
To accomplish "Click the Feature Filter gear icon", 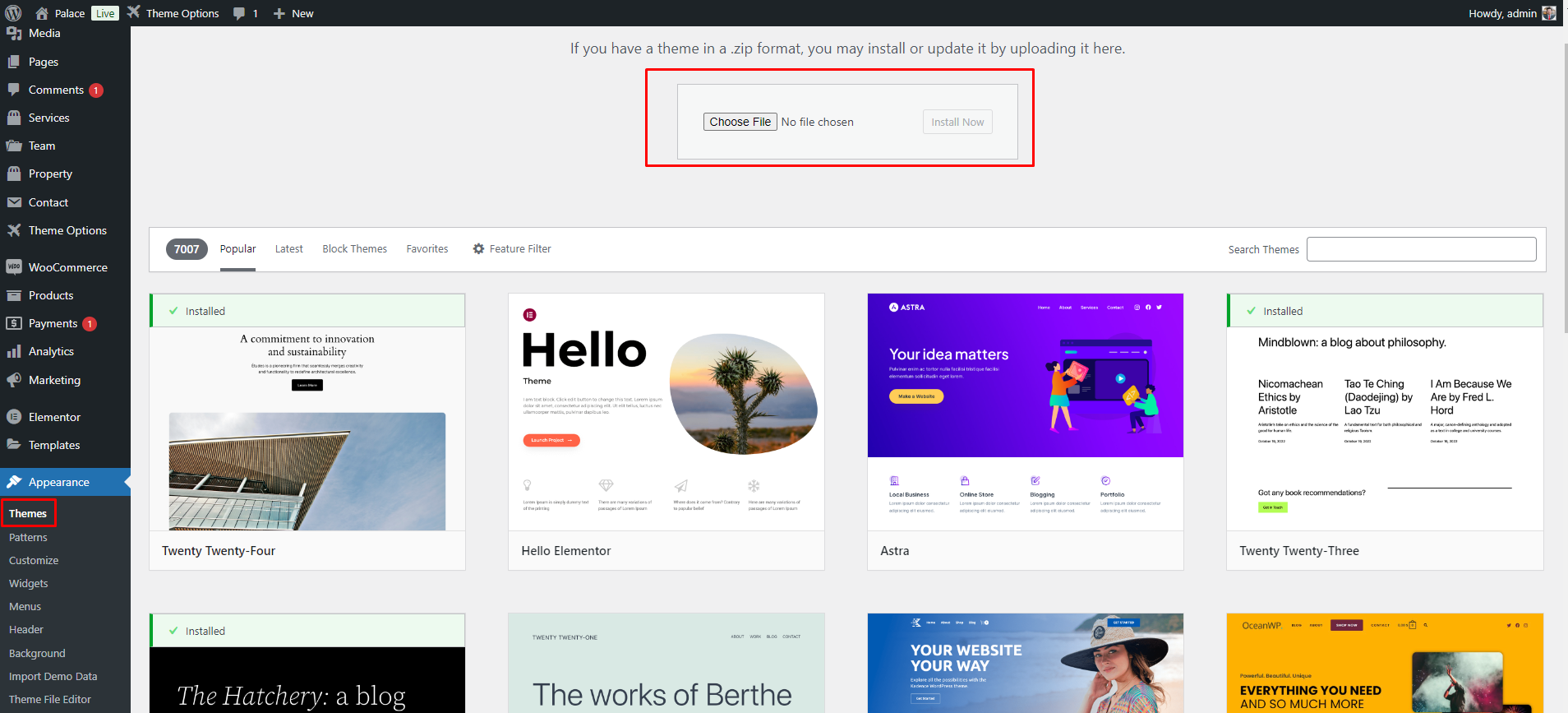I will click(x=478, y=248).
